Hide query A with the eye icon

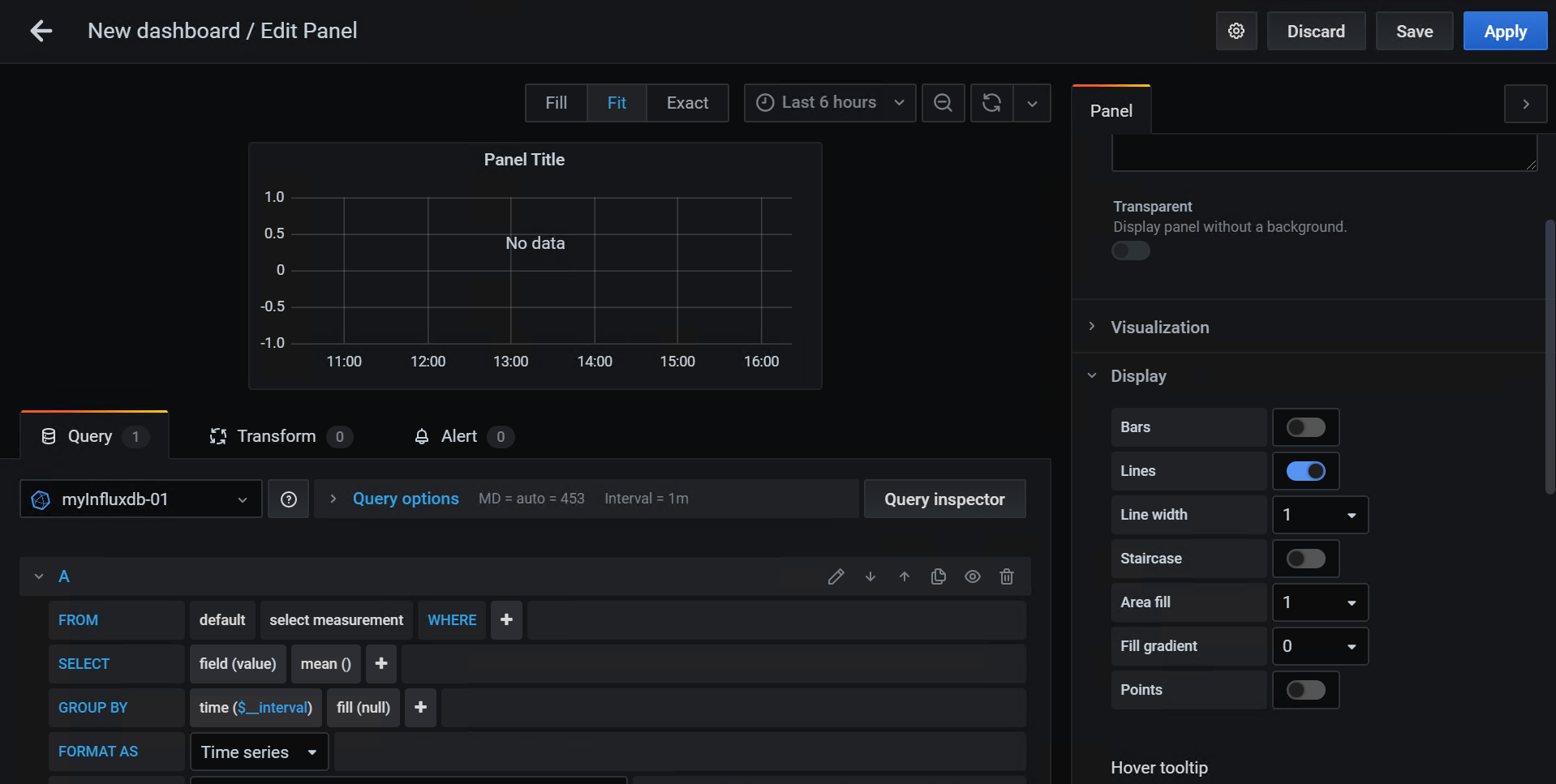pos(972,576)
